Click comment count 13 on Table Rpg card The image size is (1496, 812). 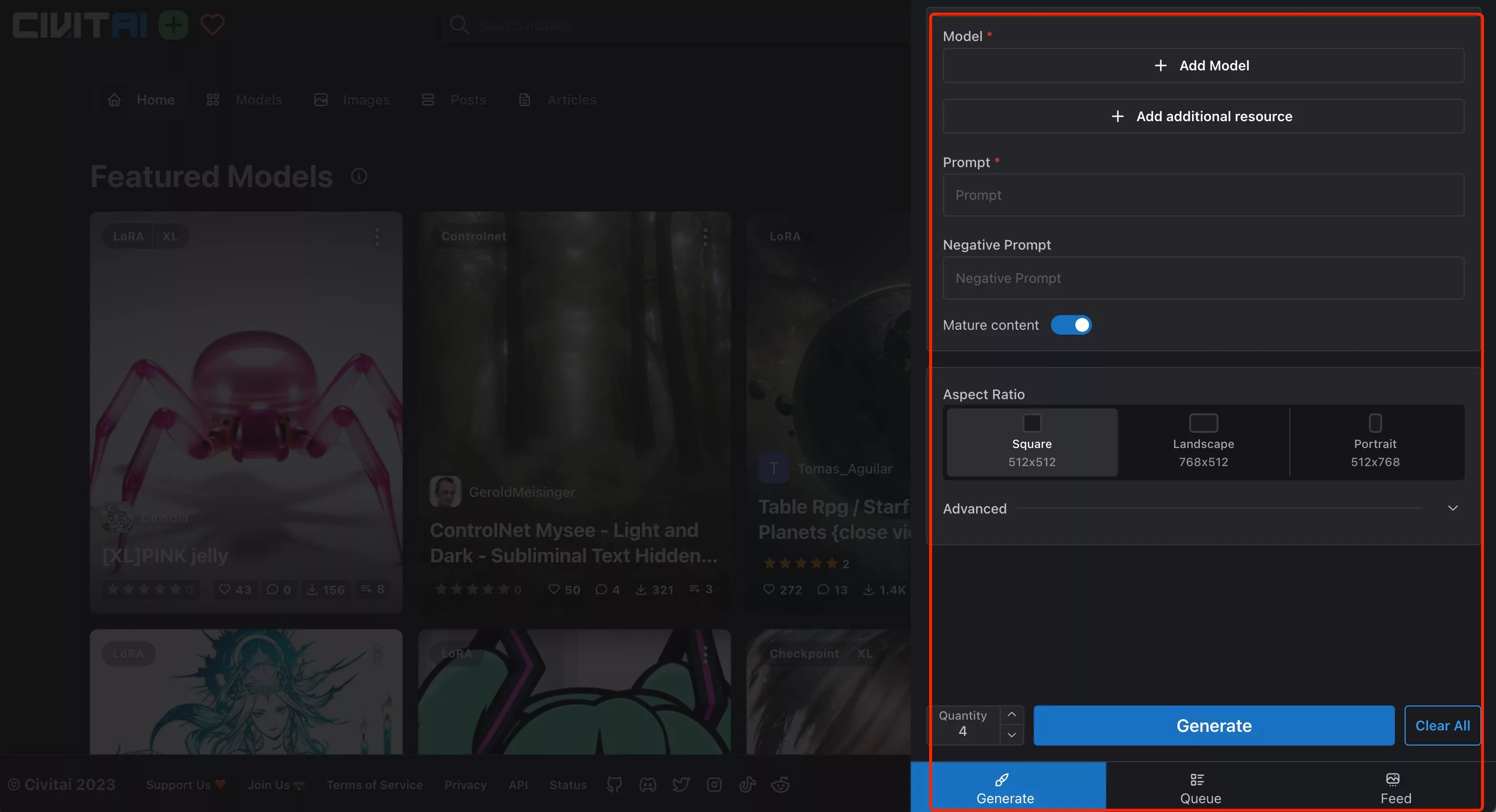(x=832, y=590)
